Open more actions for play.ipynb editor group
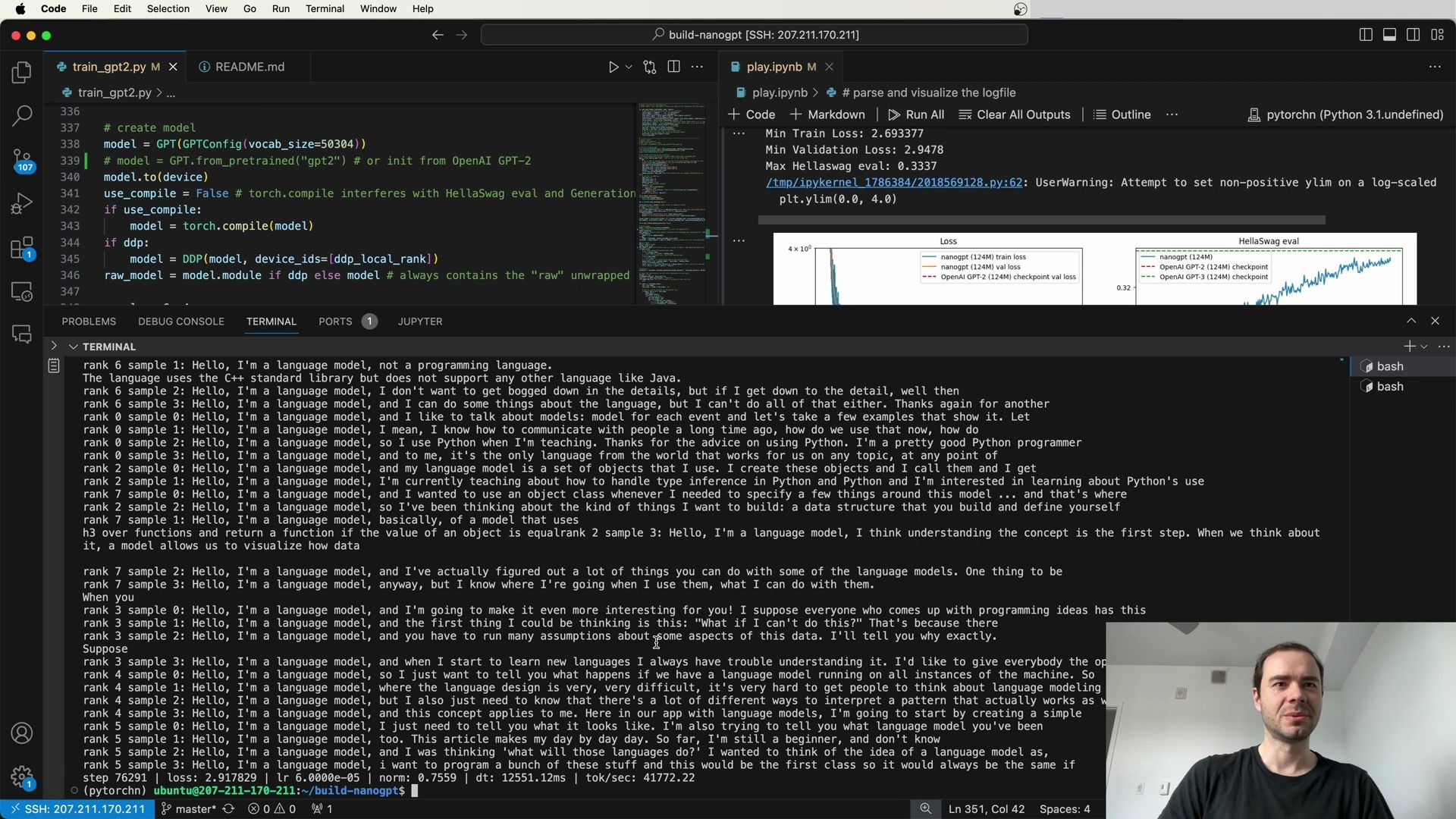This screenshot has width=1456, height=819. pyautogui.click(x=1435, y=67)
